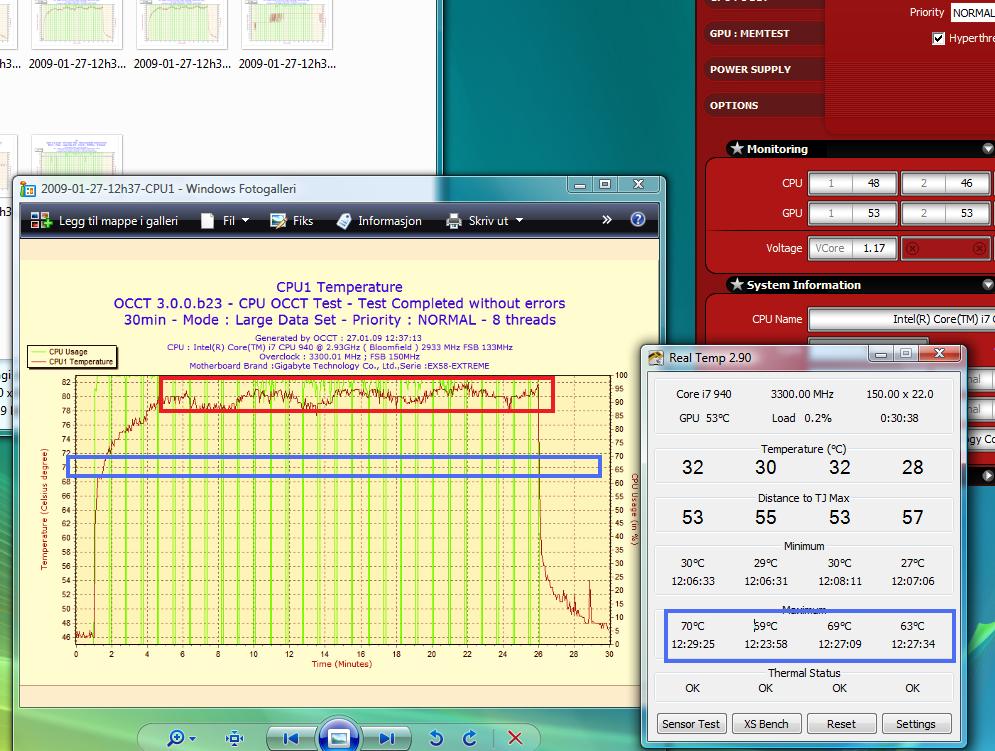This screenshot has height=751, width=995.
Task: Open the third 2009-01-27-12h3 thumbnail
Action: (287, 33)
